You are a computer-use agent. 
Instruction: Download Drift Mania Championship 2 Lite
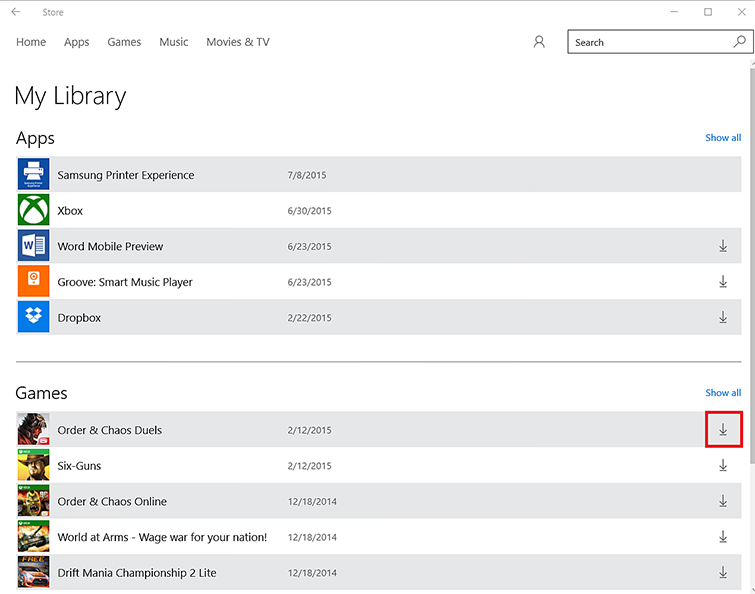(723, 573)
